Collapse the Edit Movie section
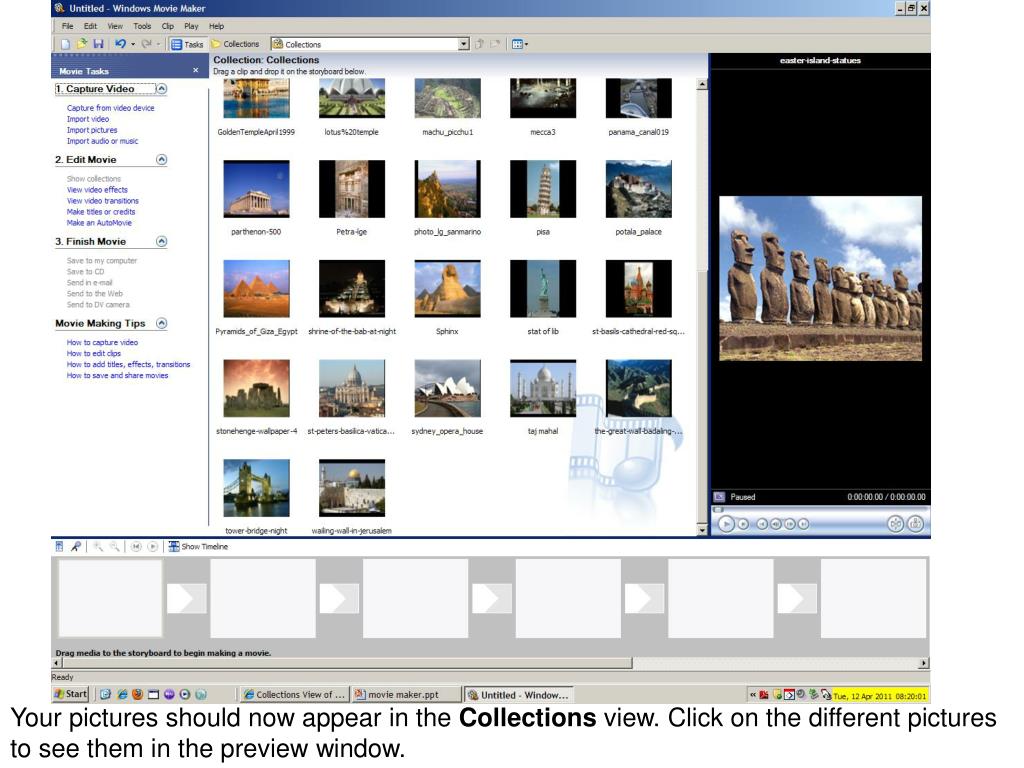This screenshot has width=1024, height=768. 161,159
